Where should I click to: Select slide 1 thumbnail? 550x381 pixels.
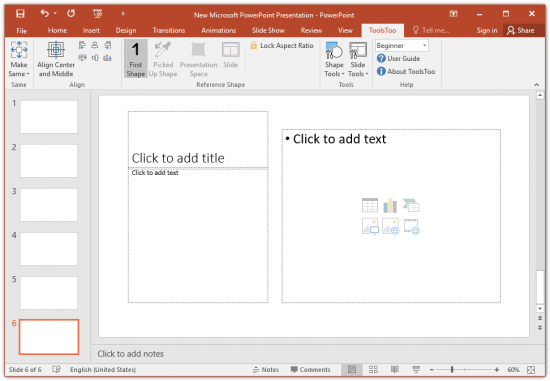click(49, 117)
